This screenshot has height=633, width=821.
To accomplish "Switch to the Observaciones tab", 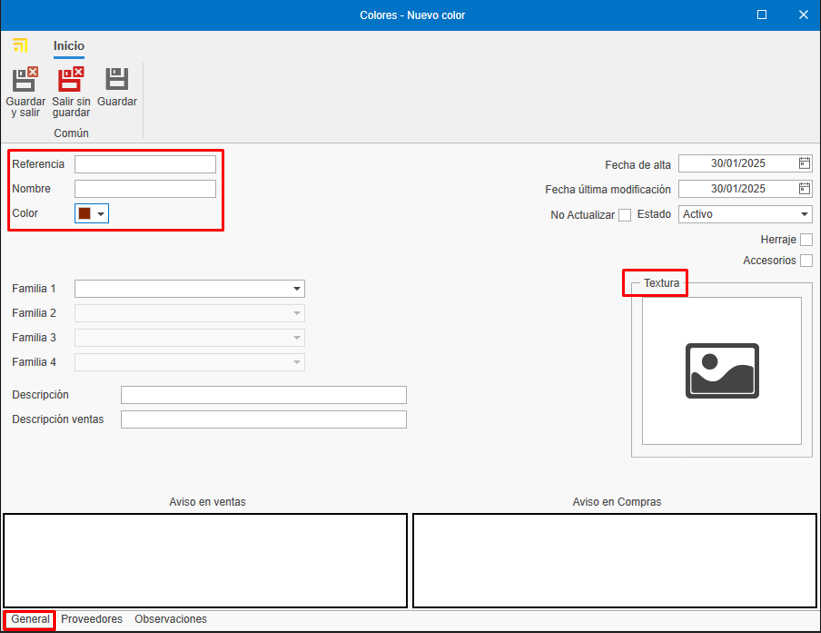I will pos(171,619).
